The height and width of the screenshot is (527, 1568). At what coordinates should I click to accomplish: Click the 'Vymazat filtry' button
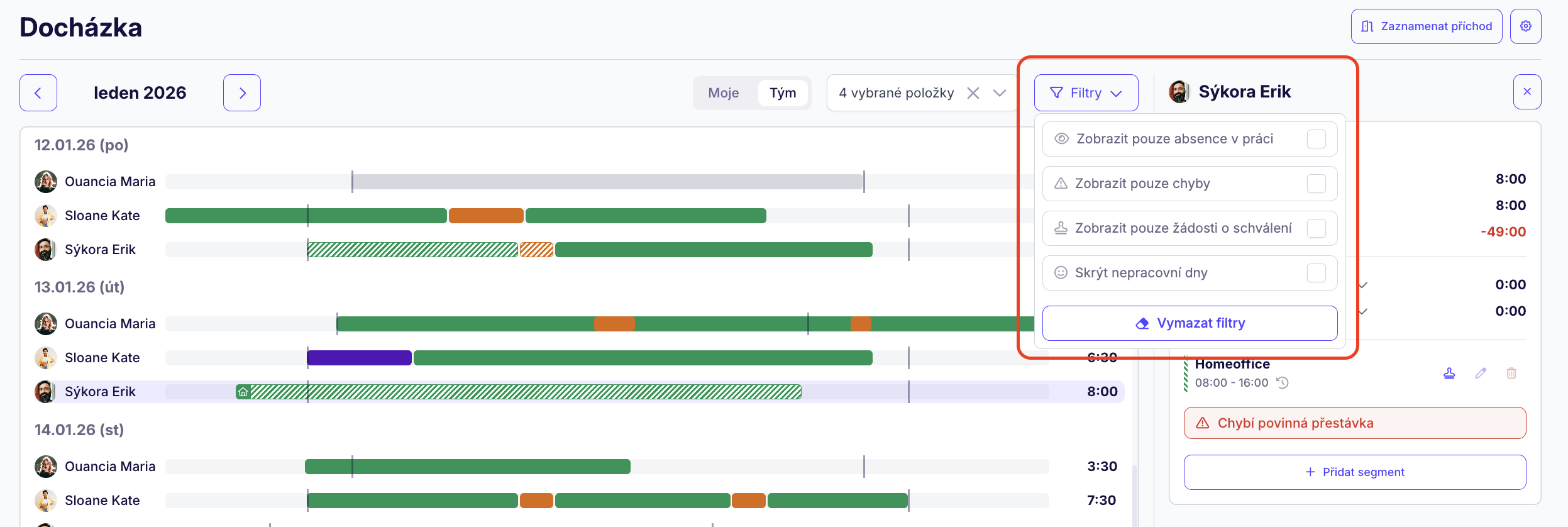[x=1190, y=323]
